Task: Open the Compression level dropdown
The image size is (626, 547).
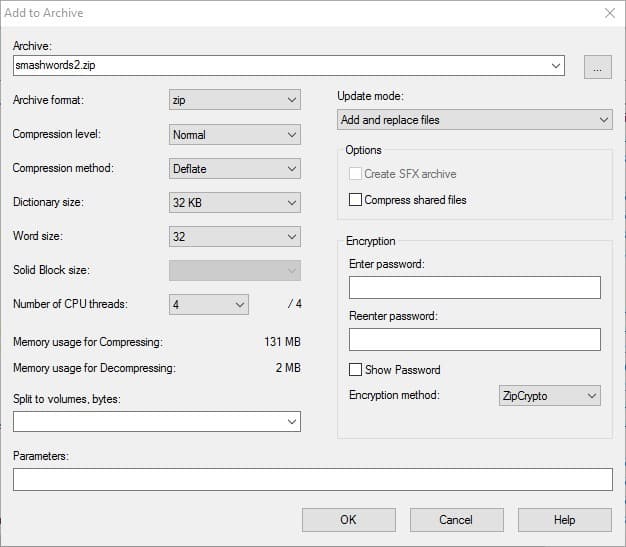Action: click(235, 135)
